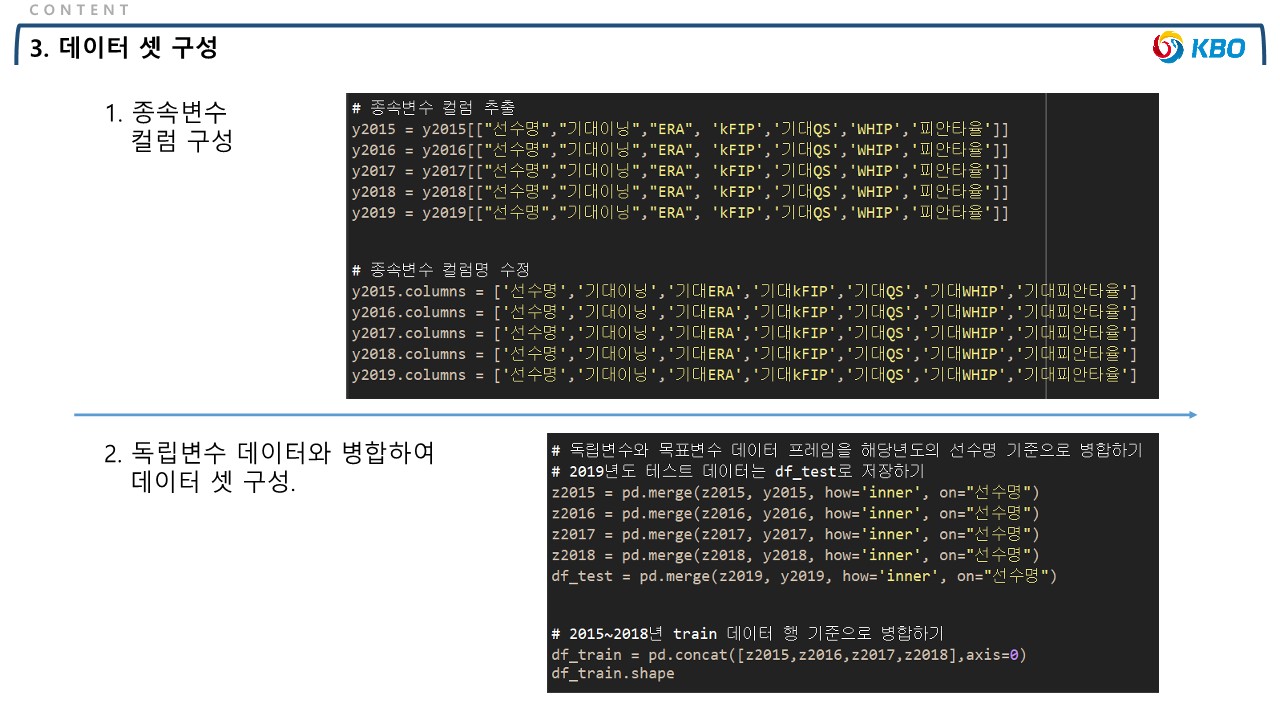
Task: Click the 'y2017 = y2017[[' code line
Action: pyautogui.click(x=680, y=171)
